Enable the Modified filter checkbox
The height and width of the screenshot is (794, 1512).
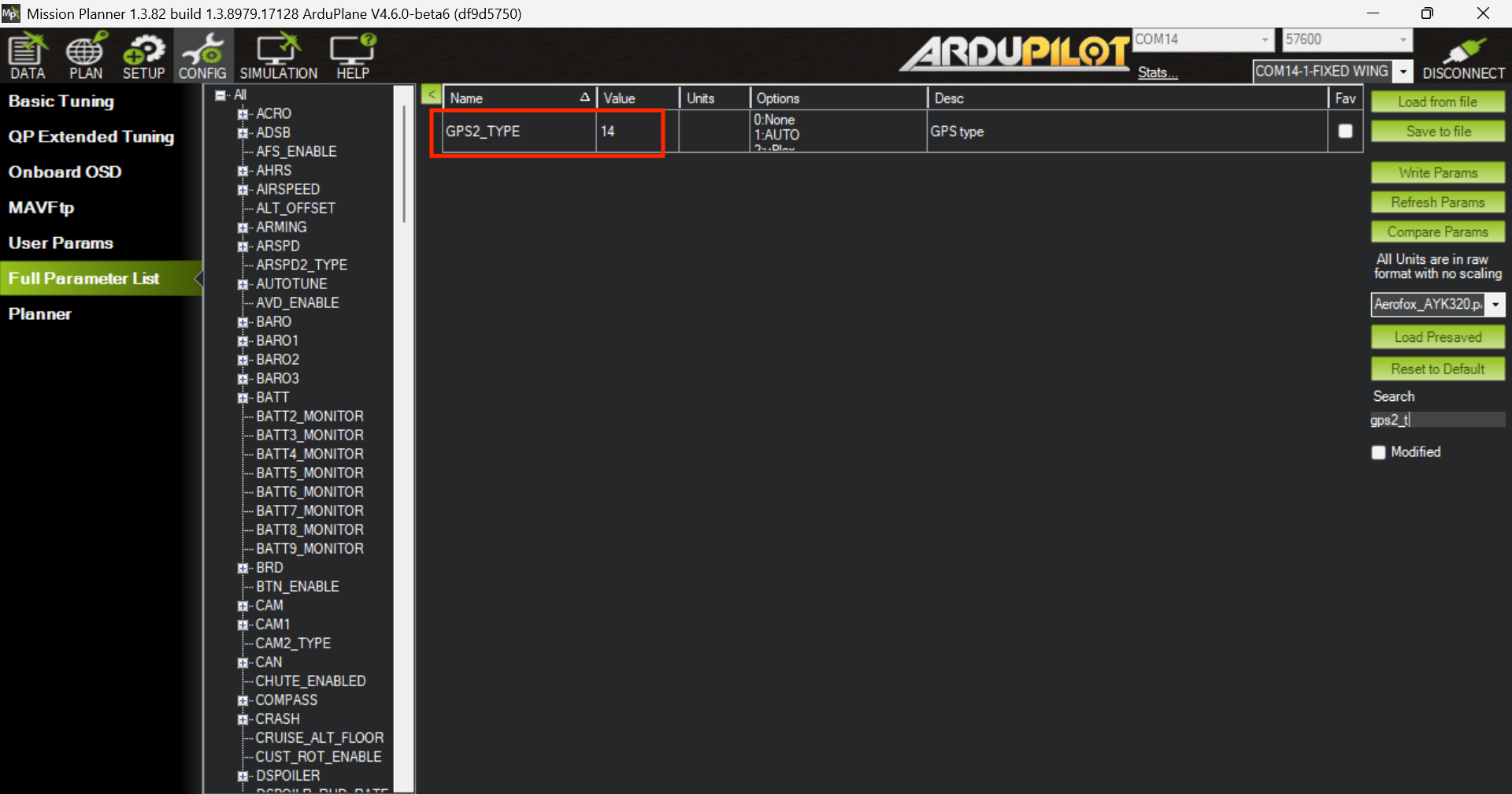tap(1378, 452)
